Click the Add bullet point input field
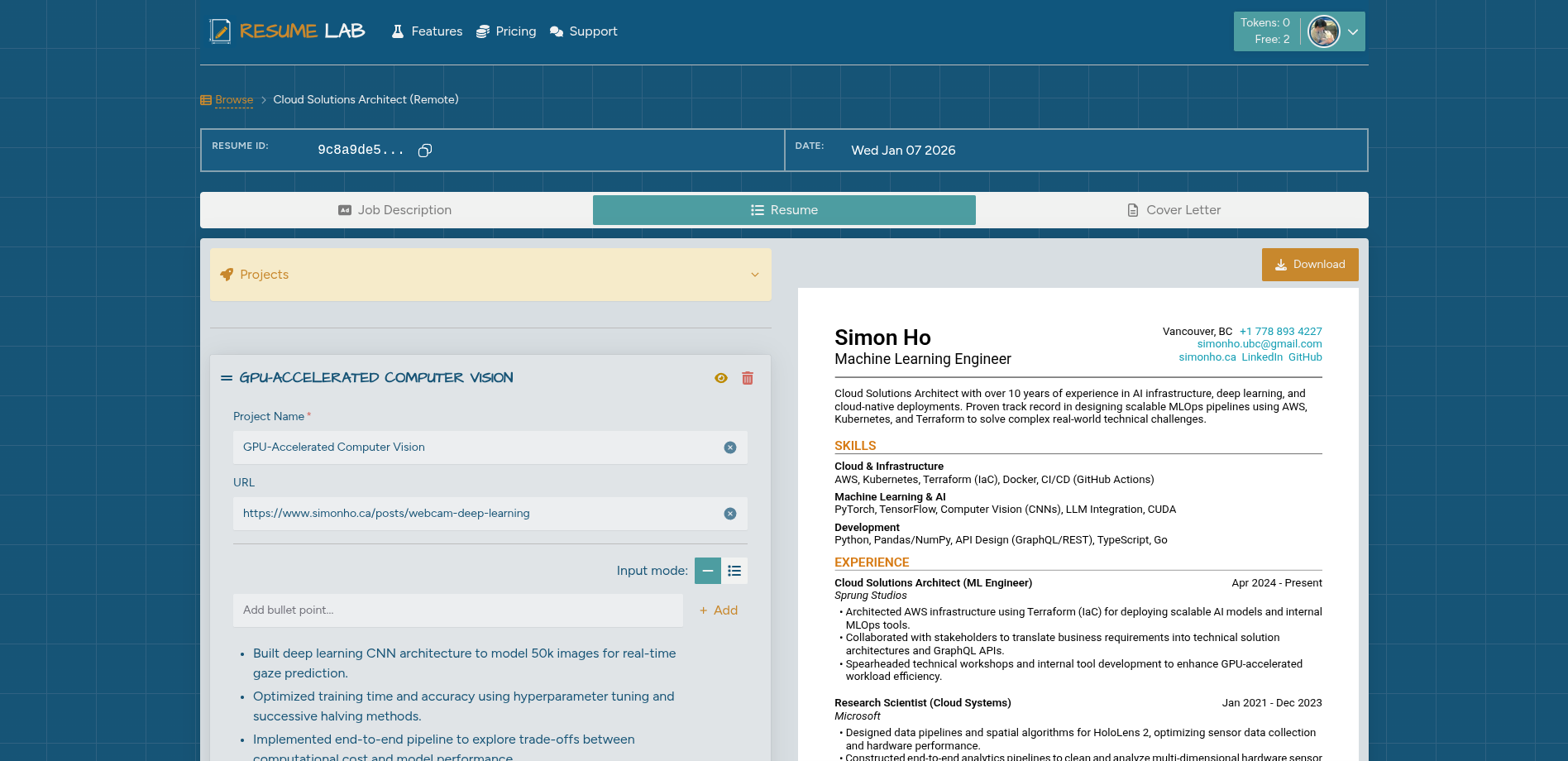1568x761 pixels. [457, 610]
